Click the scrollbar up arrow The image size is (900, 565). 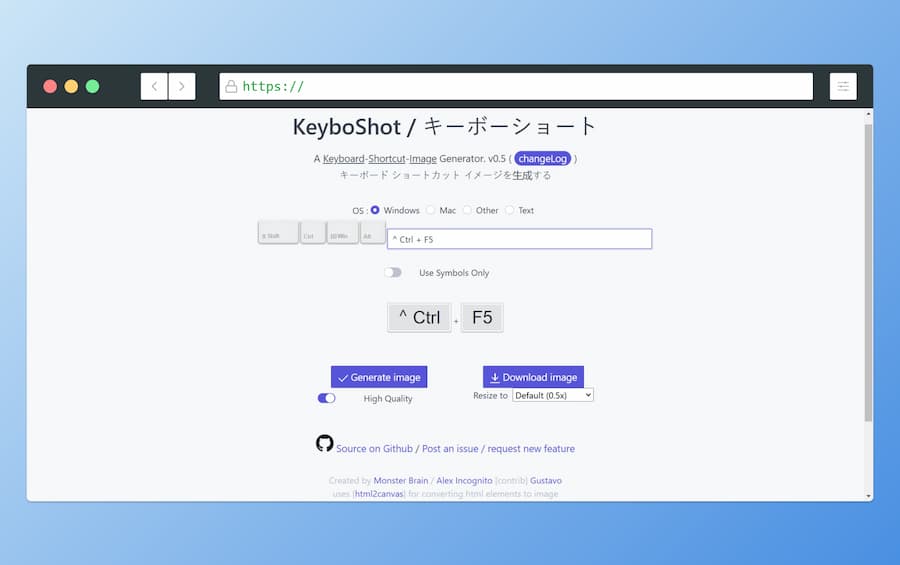click(x=868, y=114)
